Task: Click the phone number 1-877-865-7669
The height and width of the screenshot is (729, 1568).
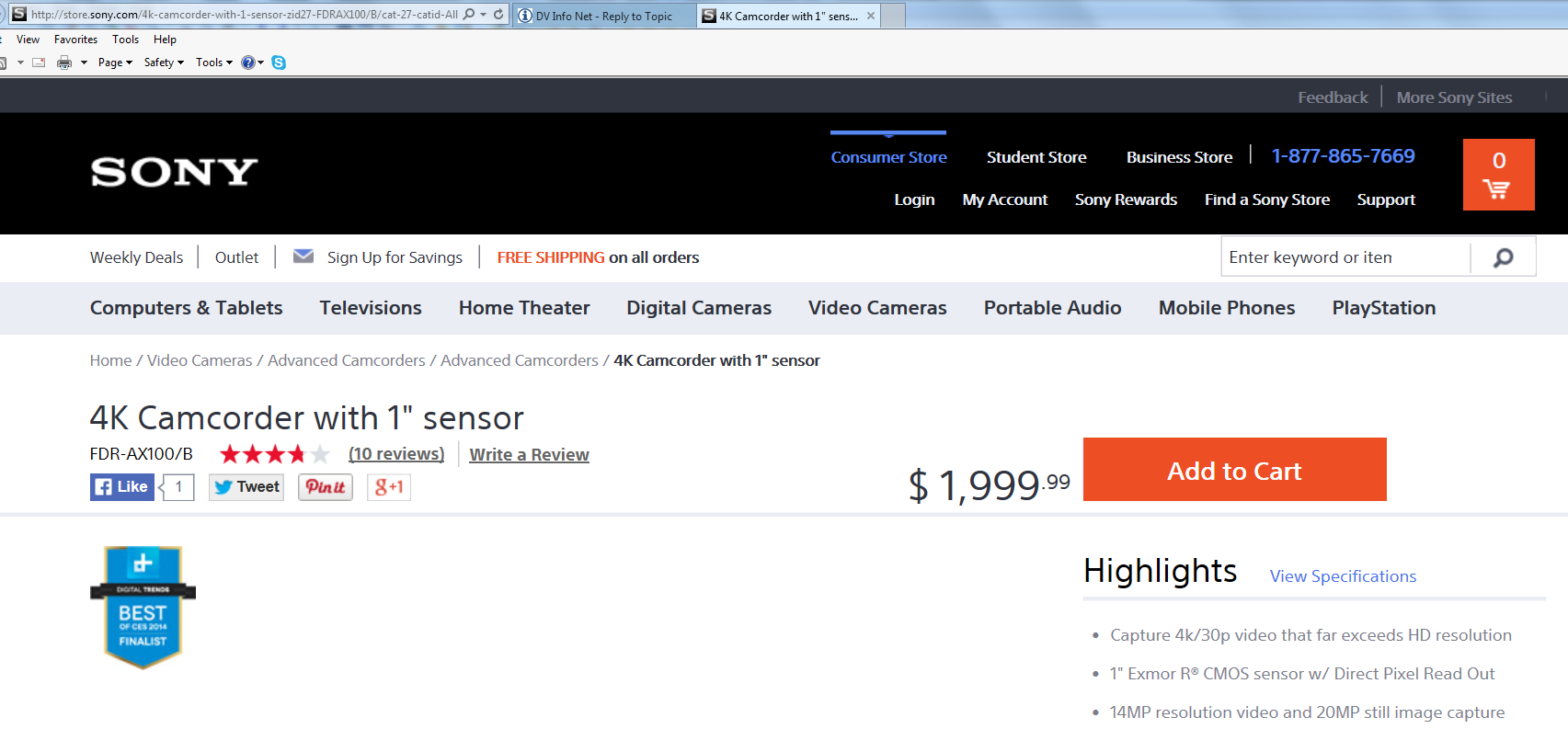Action: click(x=1343, y=156)
